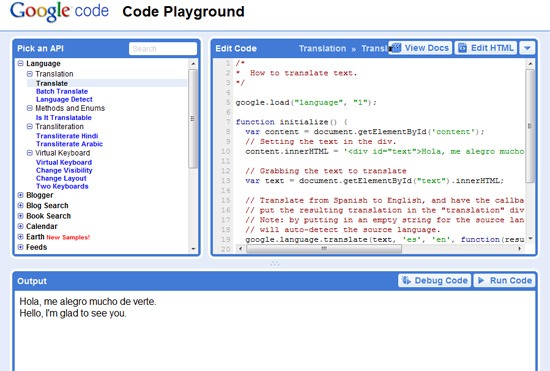Viewport: 550px width, 371px height.
Task: Open the Transliterate Arabic sample
Action: pos(69,144)
